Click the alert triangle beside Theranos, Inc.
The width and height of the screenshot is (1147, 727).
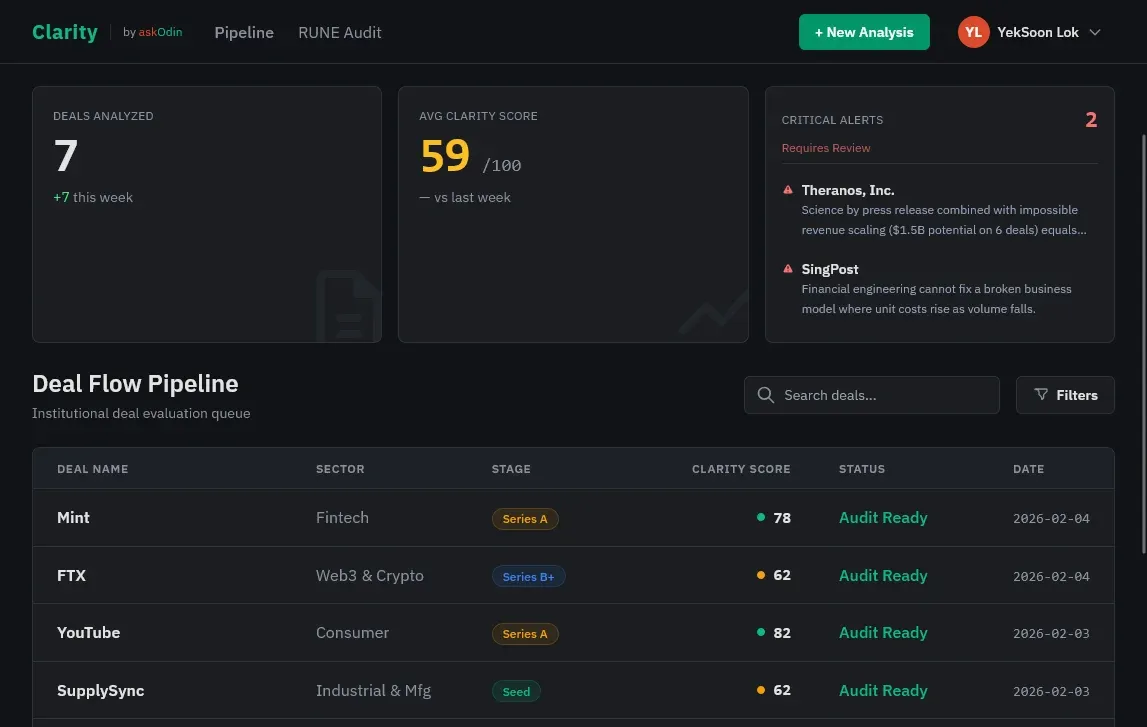[x=788, y=189]
